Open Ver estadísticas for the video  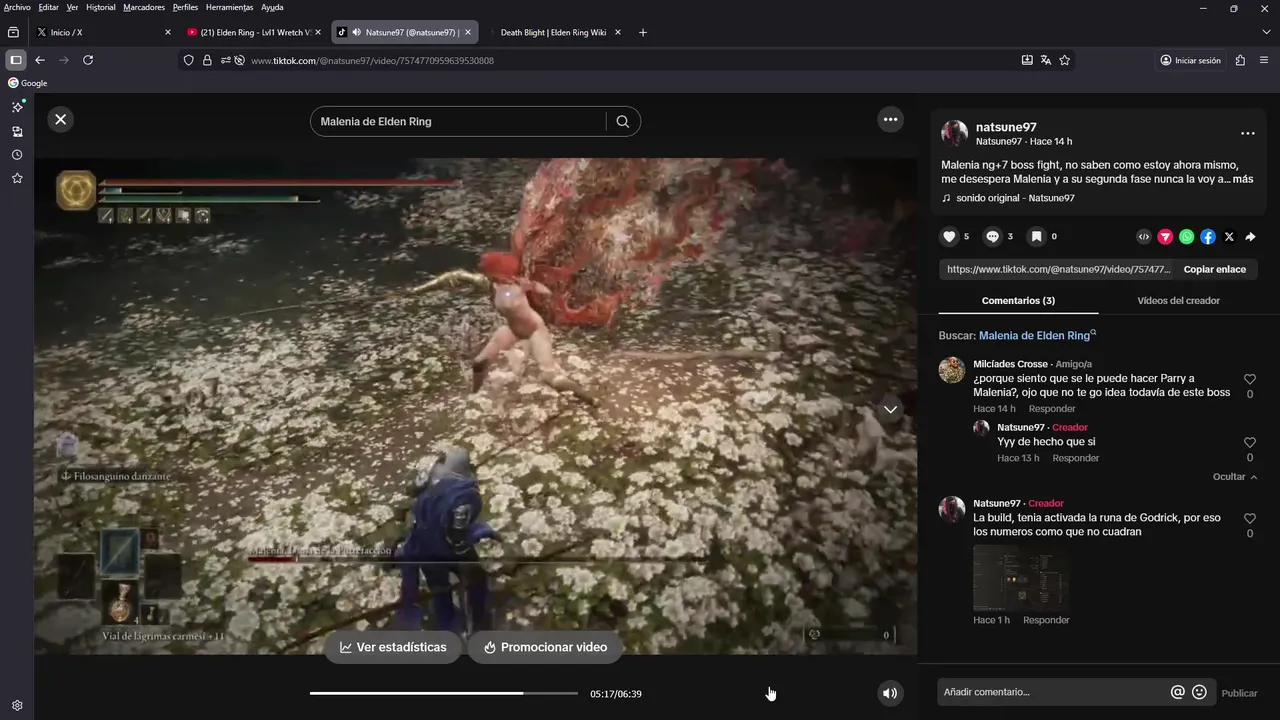(393, 647)
